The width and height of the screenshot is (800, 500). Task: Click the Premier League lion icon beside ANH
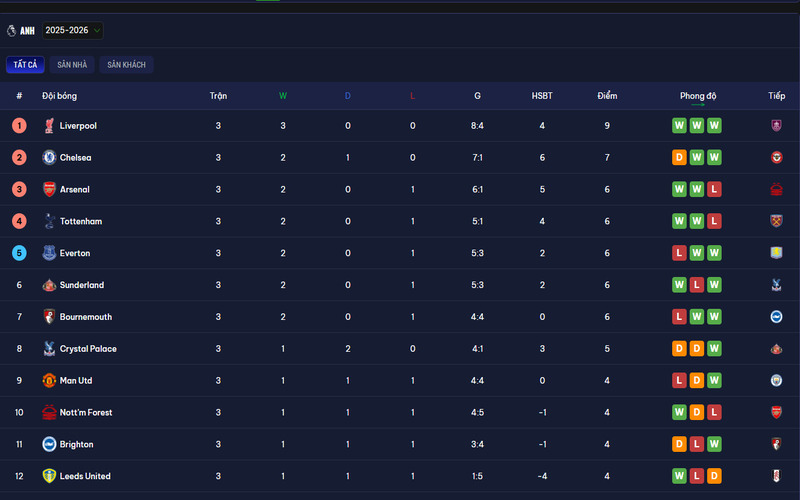click(x=11, y=31)
